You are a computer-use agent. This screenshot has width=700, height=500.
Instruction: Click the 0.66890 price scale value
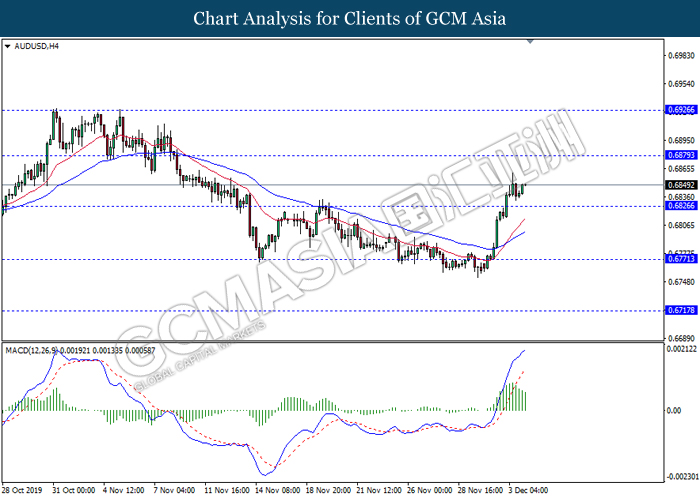[681, 339]
